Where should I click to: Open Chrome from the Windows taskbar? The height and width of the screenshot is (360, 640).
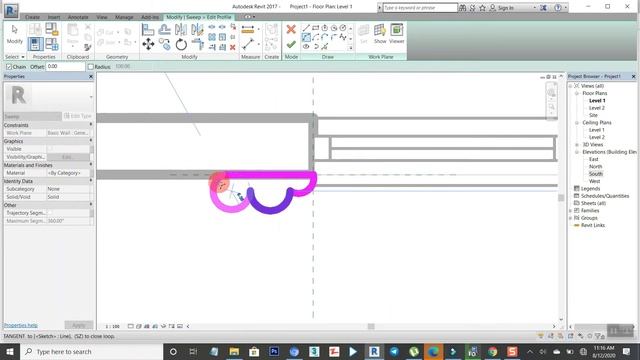(x=493, y=351)
